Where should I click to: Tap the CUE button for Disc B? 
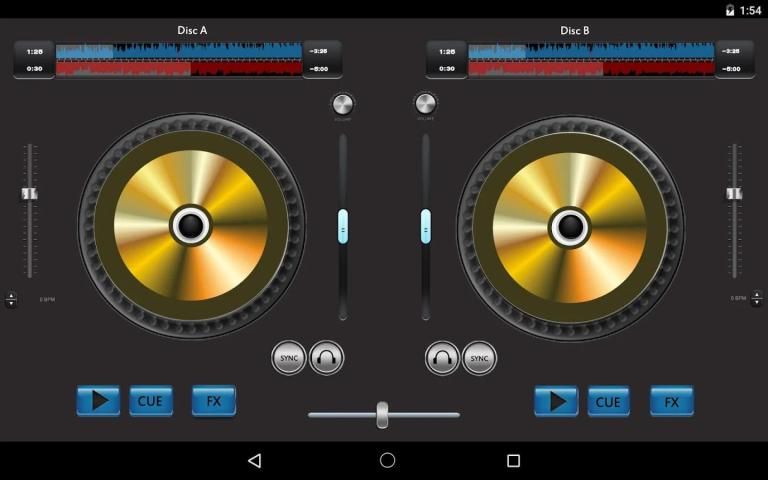(x=608, y=401)
